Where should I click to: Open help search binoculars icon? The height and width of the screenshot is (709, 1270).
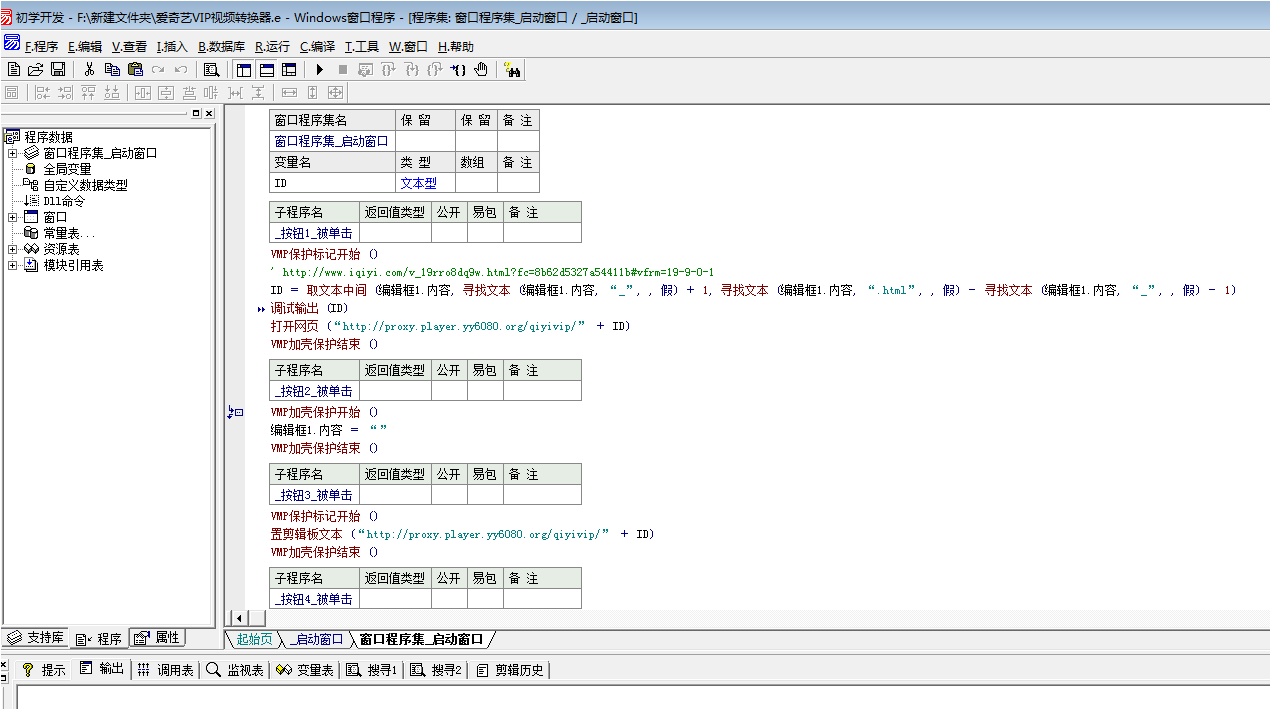513,69
